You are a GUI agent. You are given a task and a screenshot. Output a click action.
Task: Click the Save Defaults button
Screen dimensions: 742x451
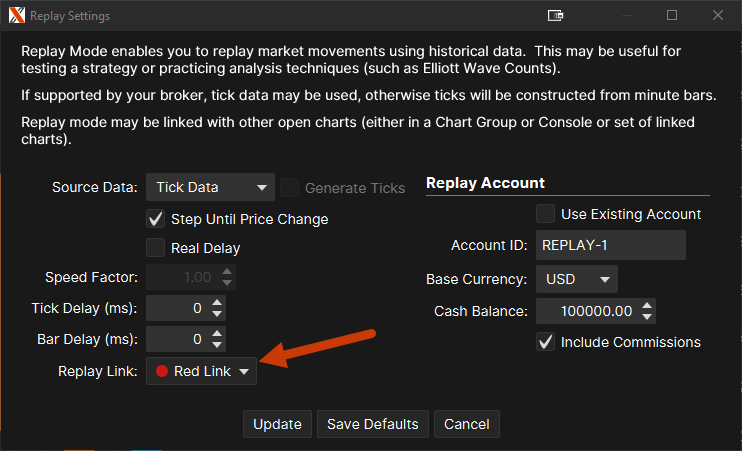pos(373,424)
